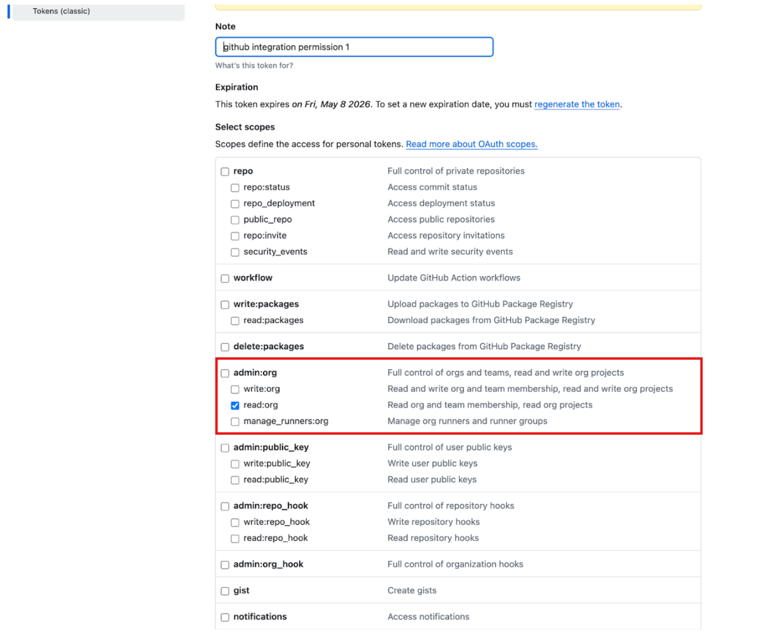The image size is (760, 639).
Task: Tick the repo_deployment checkbox
Action: click(x=235, y=203)
